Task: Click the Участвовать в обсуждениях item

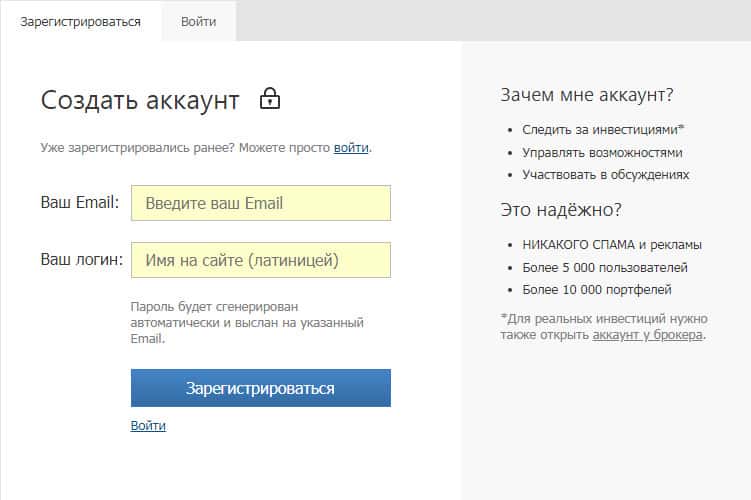Action: coord(605,174)
